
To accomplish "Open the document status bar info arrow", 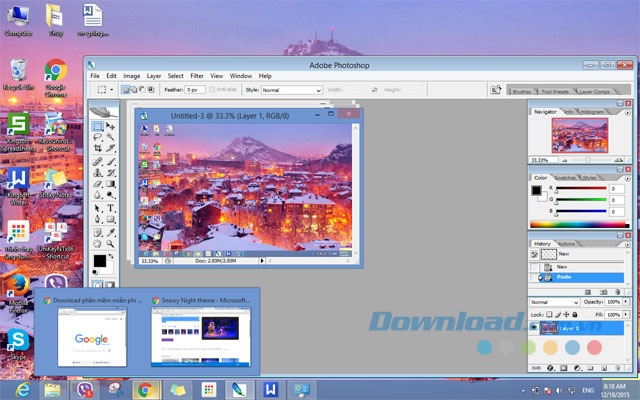I will pos(262,260).
